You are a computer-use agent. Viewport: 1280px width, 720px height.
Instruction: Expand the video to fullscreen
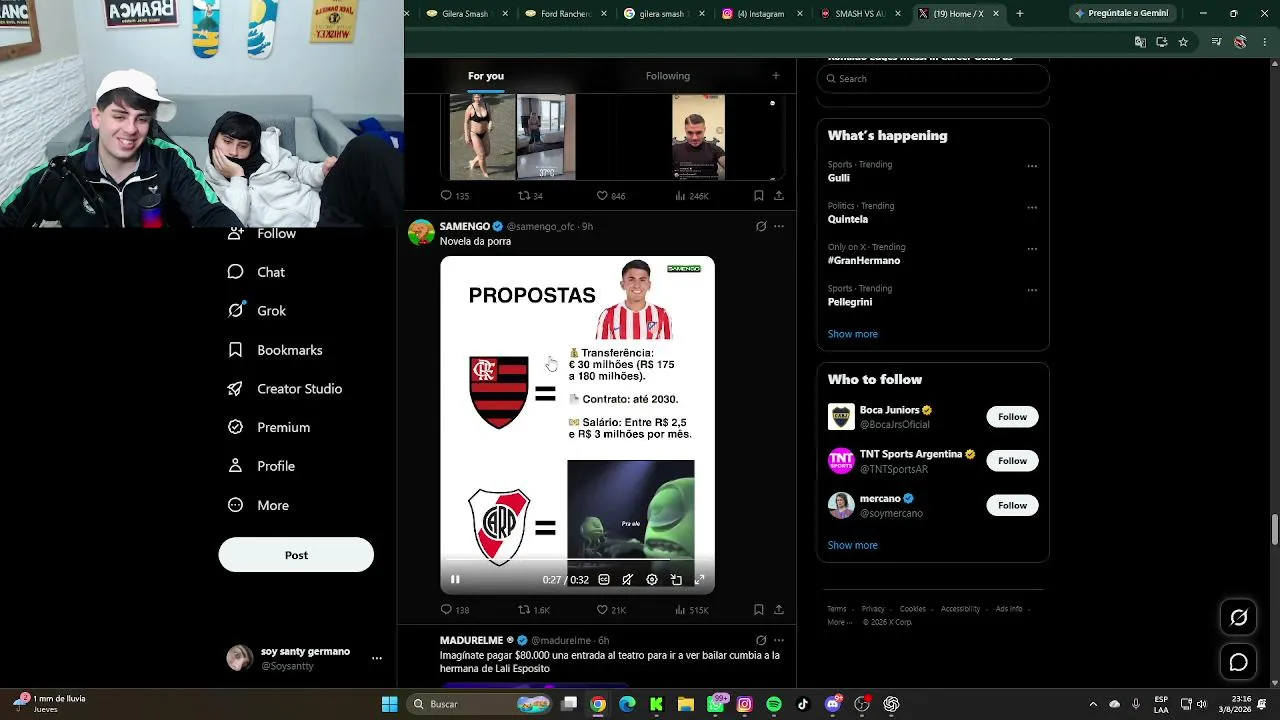click(700, 580)
